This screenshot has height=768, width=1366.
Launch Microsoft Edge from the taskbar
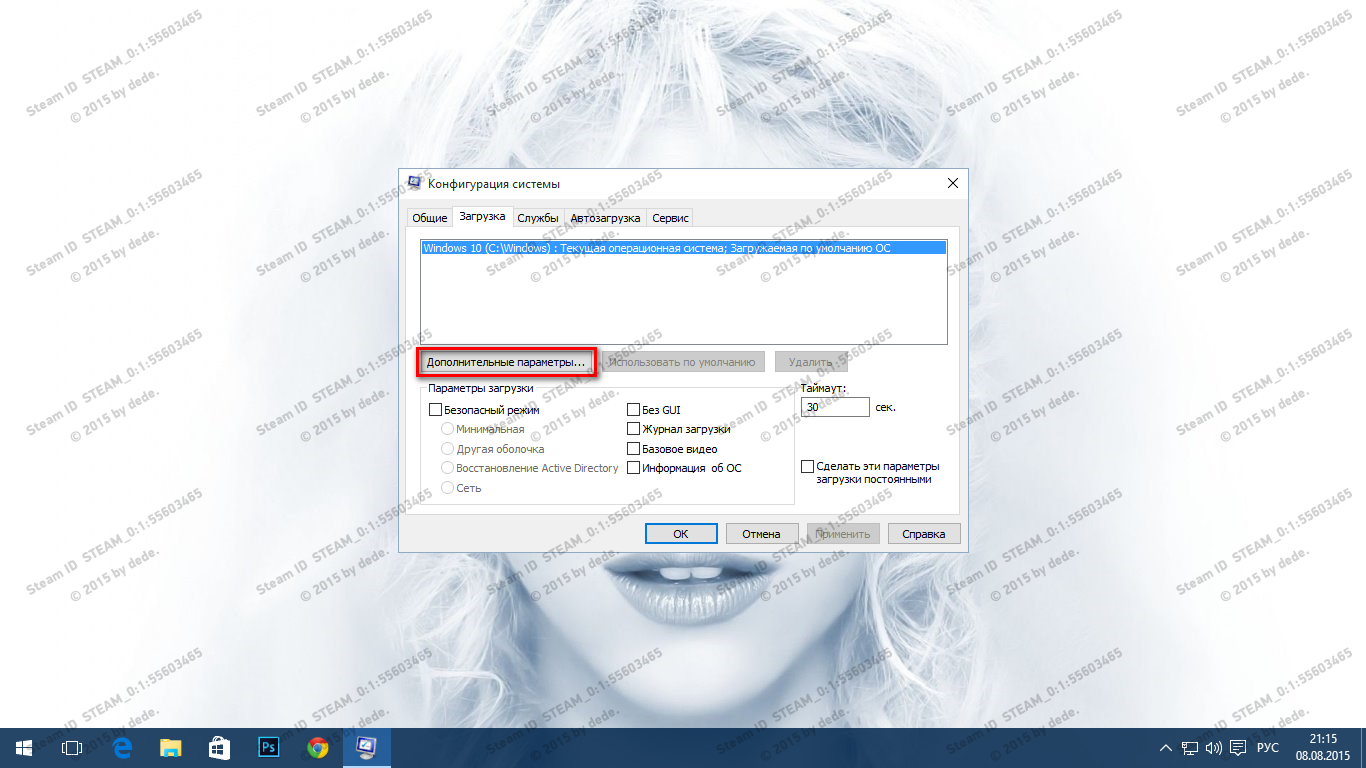pos(122,747)
